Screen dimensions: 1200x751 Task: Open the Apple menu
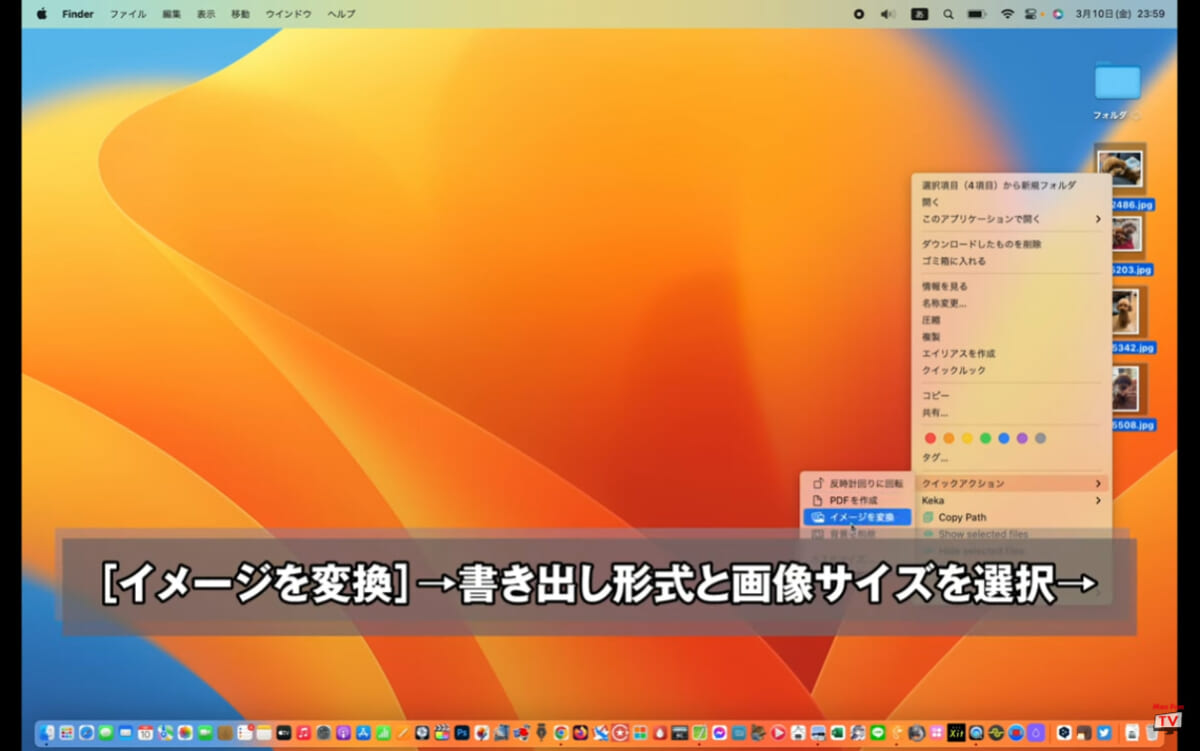pyautogui.click(x=42, y=14)
